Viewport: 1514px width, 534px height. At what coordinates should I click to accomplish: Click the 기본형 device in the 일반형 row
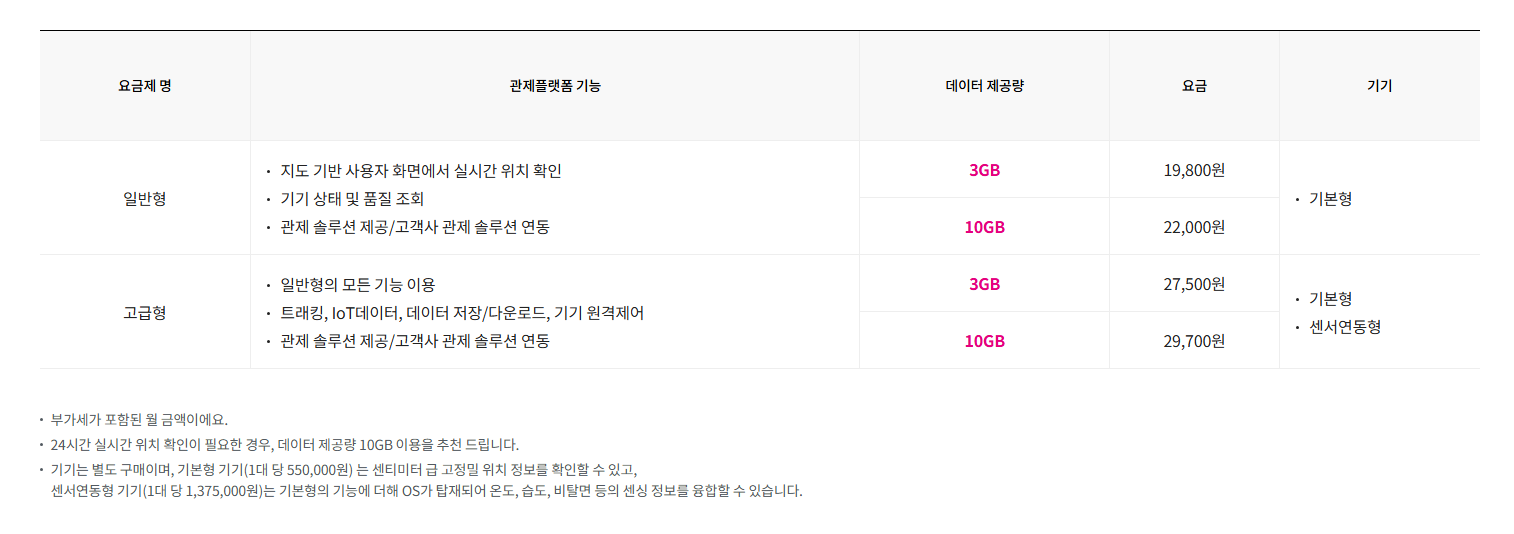tap(1331, 199)
